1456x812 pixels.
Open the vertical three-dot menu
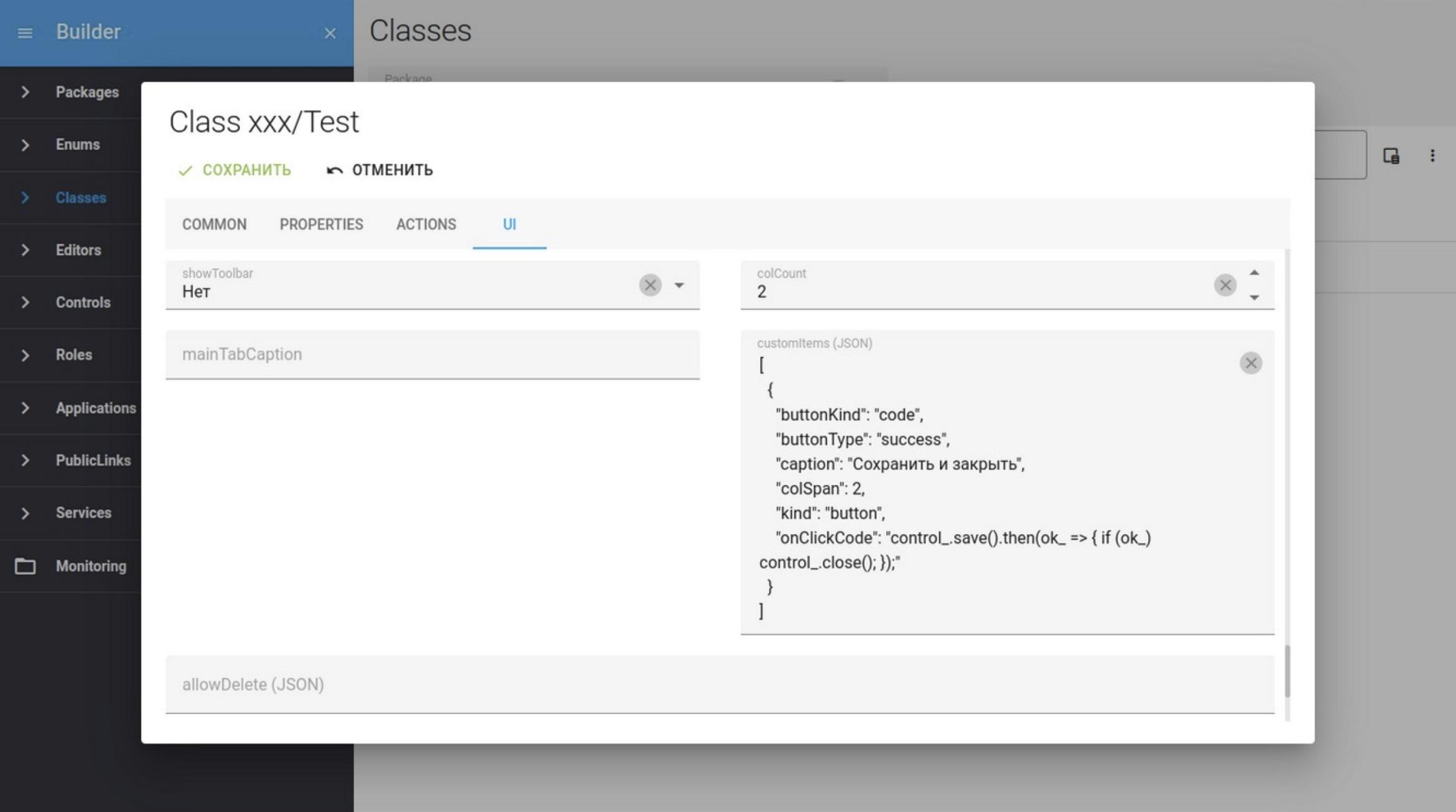[1432, 155]
